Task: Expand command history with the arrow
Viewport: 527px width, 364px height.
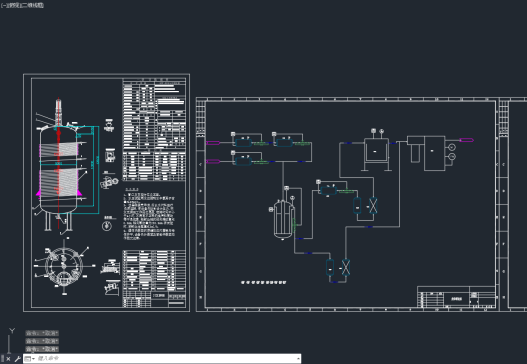Action: point(298,359)
